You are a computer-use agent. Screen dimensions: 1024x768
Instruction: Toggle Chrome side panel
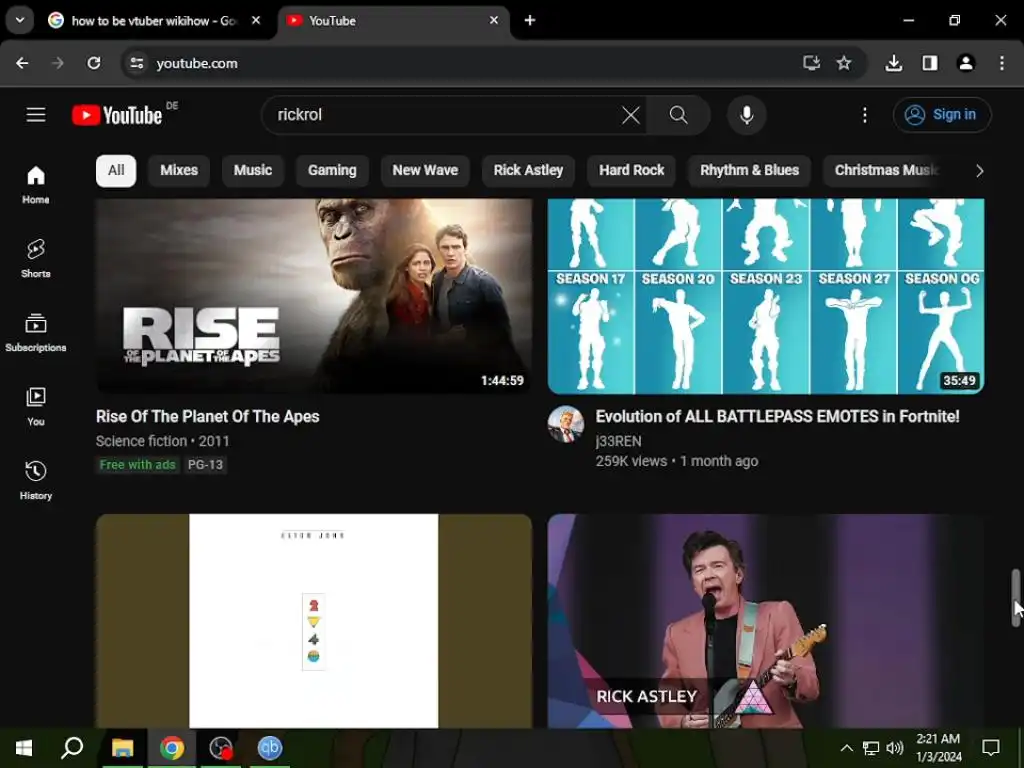click(930, 63)
